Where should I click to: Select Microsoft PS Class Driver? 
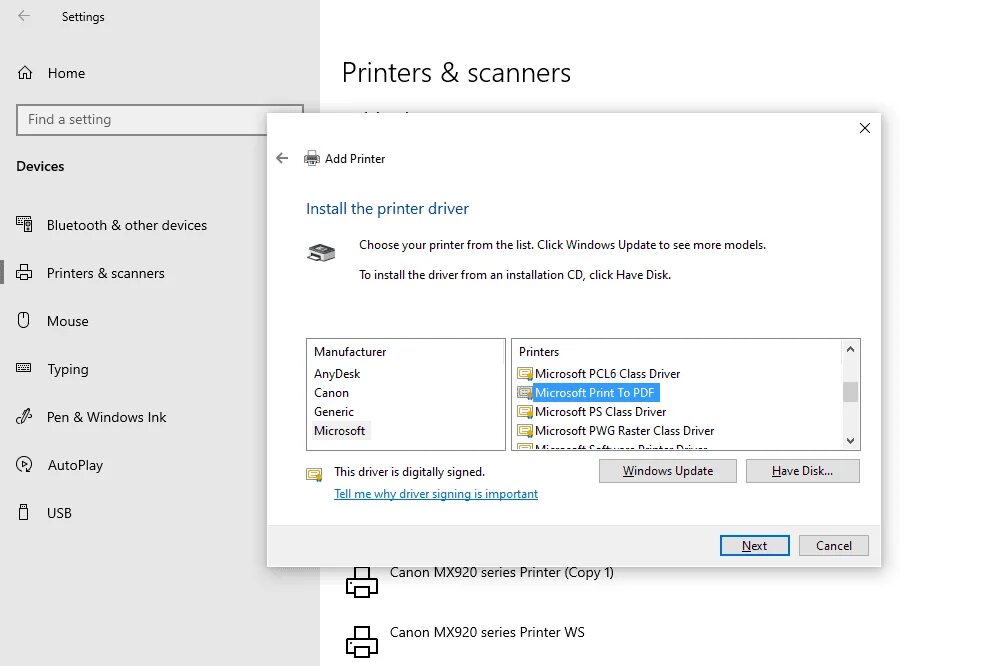(600, 412)
